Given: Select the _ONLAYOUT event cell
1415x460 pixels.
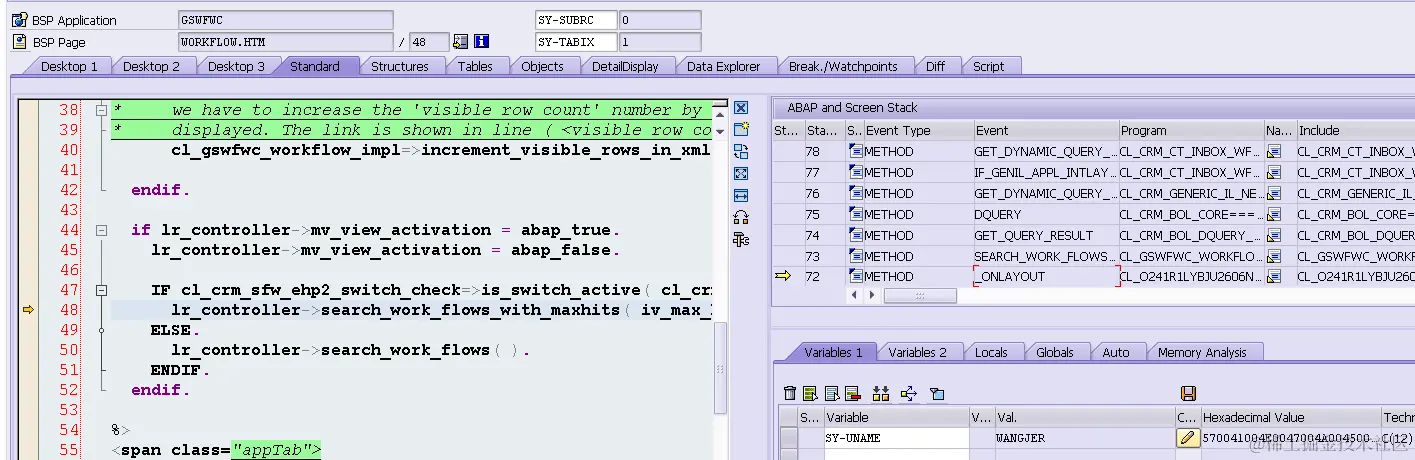Looking at the screenshot, I should point(1046,277).
